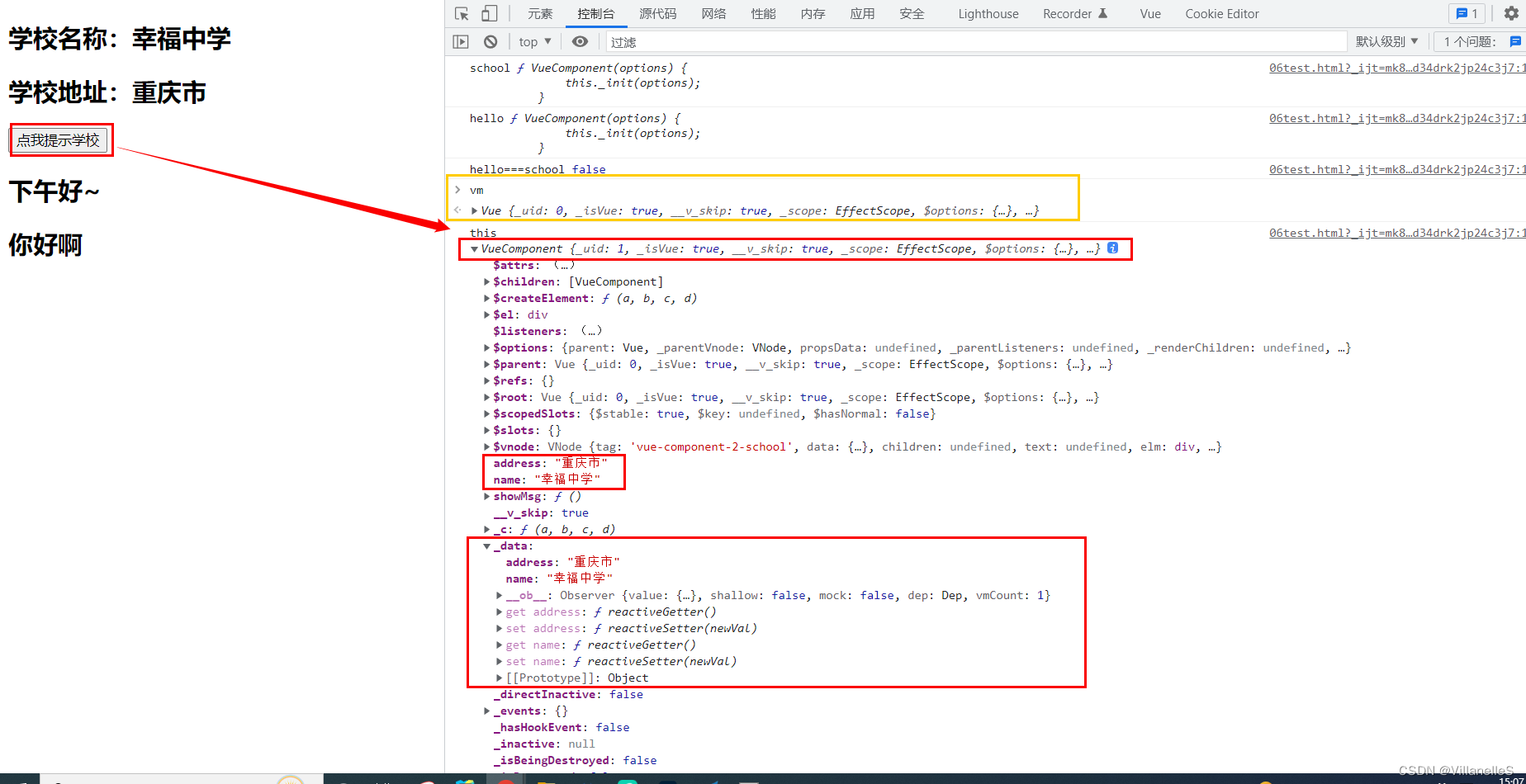This screenshot has height=784, width=1526.
Task: Click the 1 个问题 issues label
Action: [x=1470, y=41]
